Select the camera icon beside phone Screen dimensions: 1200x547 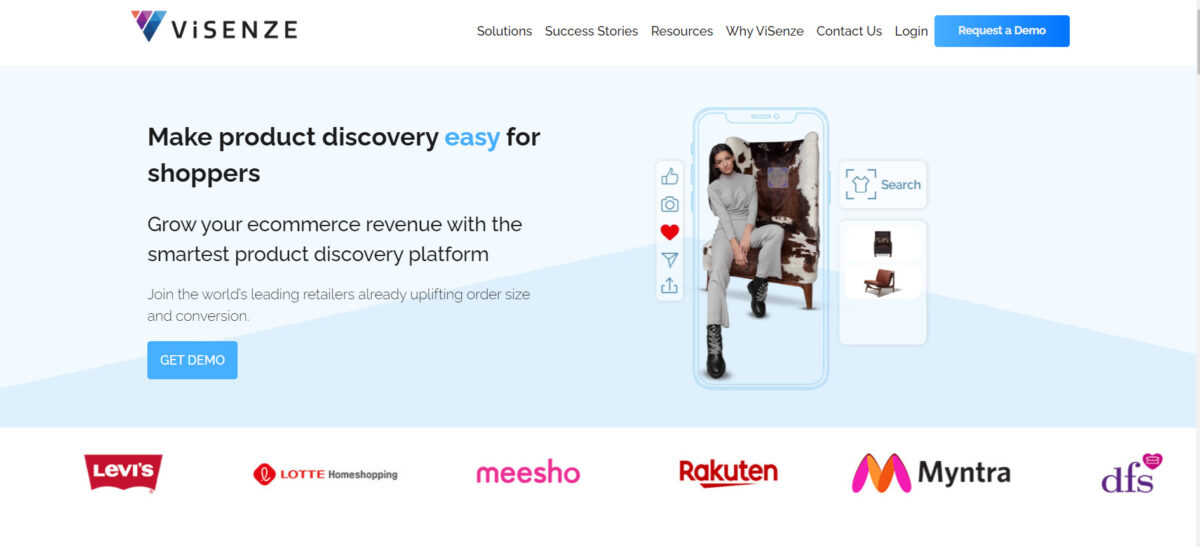669,204
